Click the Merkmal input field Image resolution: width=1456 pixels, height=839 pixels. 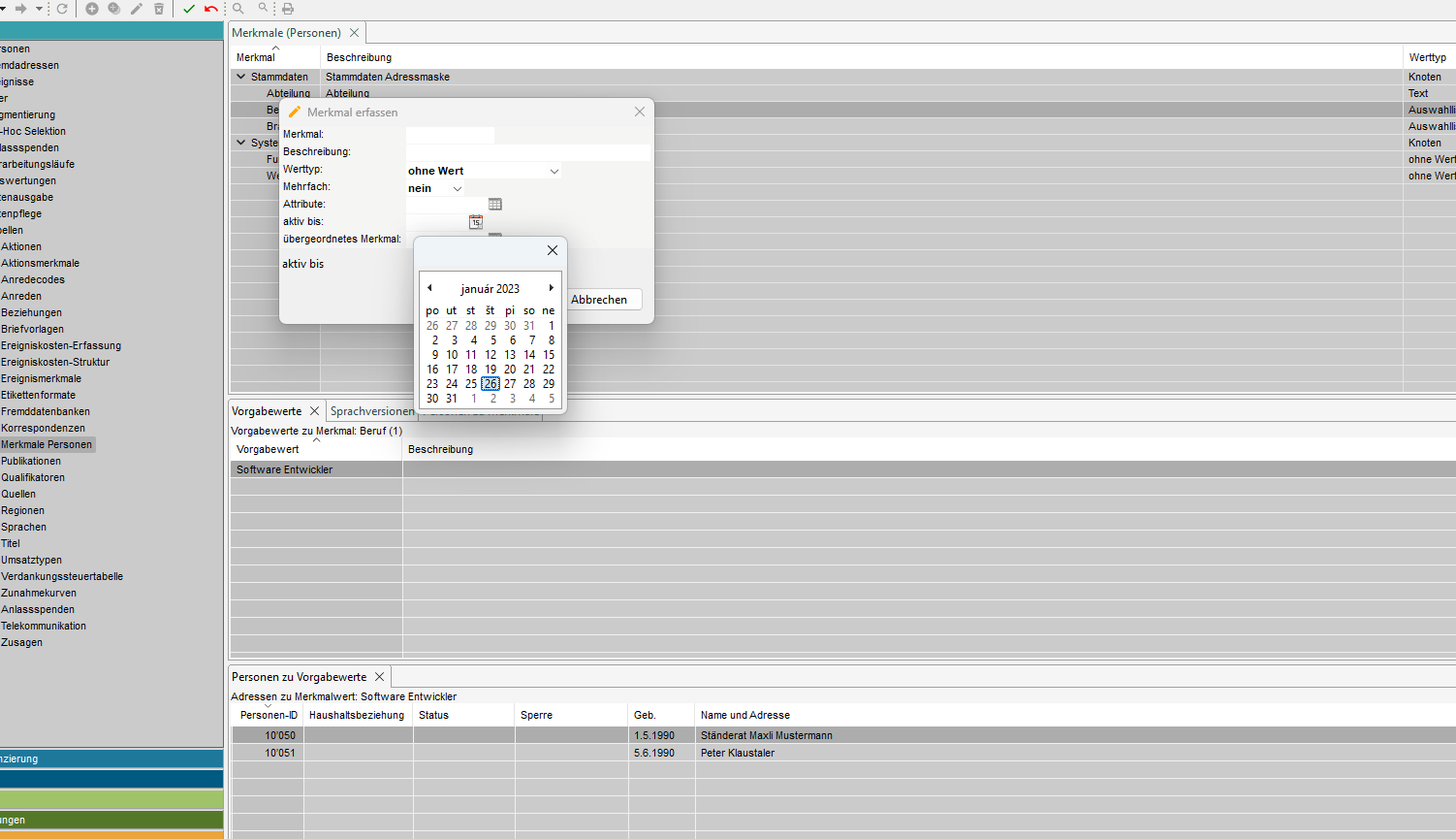(450, 135)
